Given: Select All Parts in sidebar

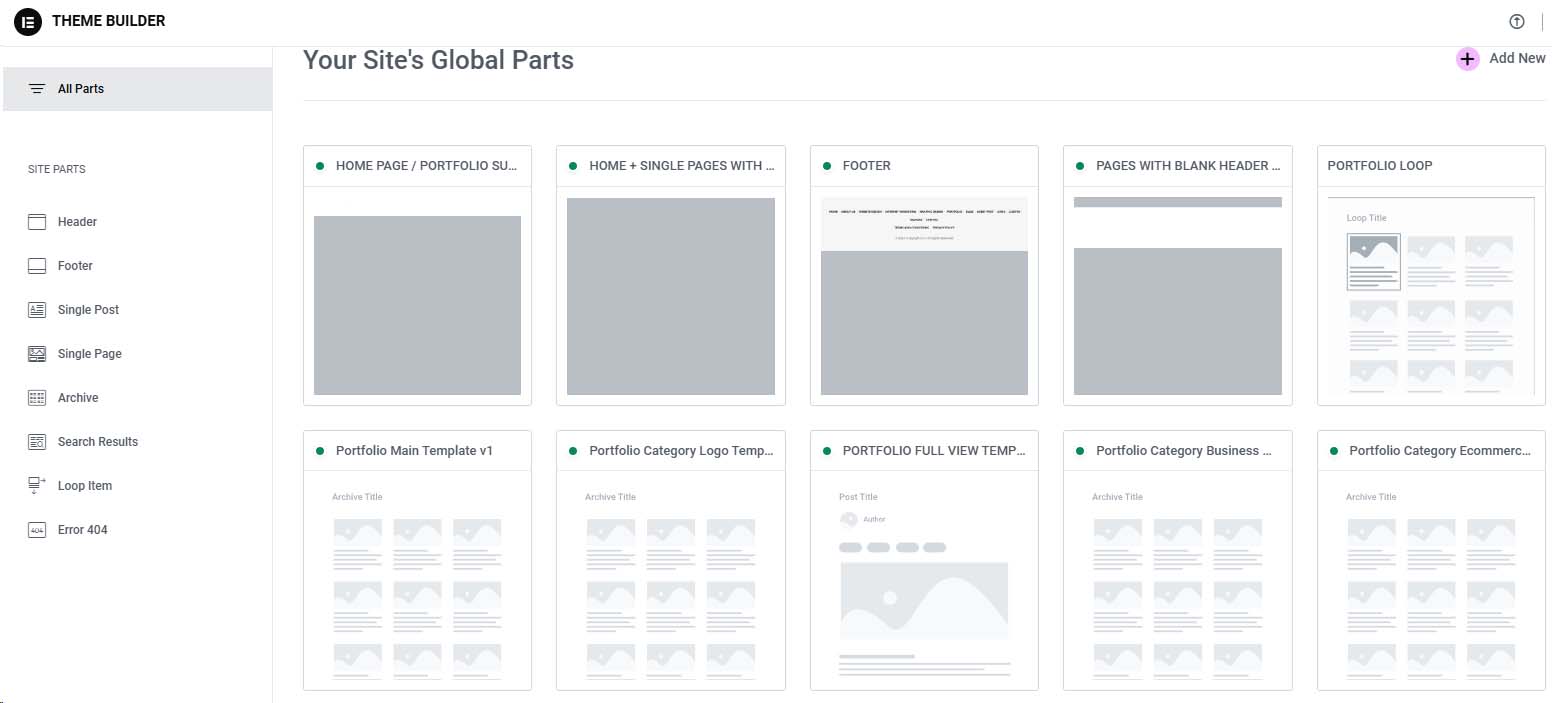Looking at the screenshot, I should 136,89.
